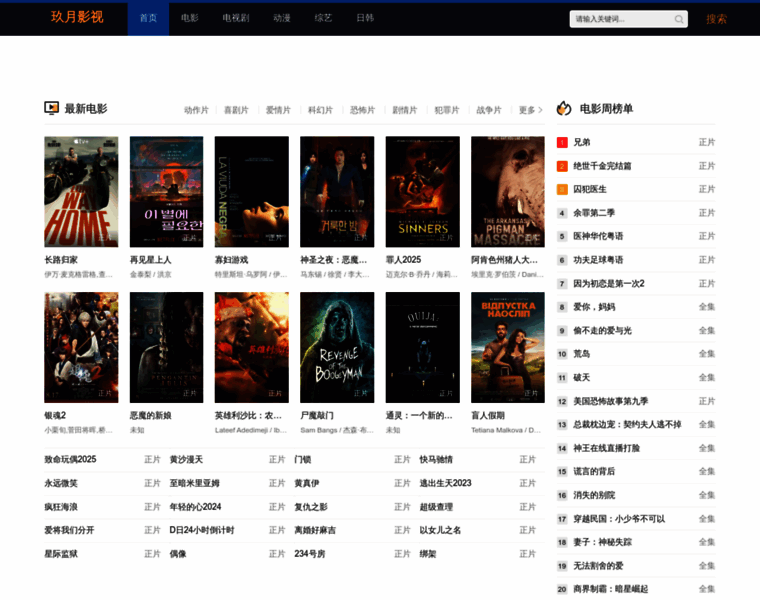Open Ouija 通灵 movie poster
760x600 pixels.
pyautogui.click(x=423, y=347)
